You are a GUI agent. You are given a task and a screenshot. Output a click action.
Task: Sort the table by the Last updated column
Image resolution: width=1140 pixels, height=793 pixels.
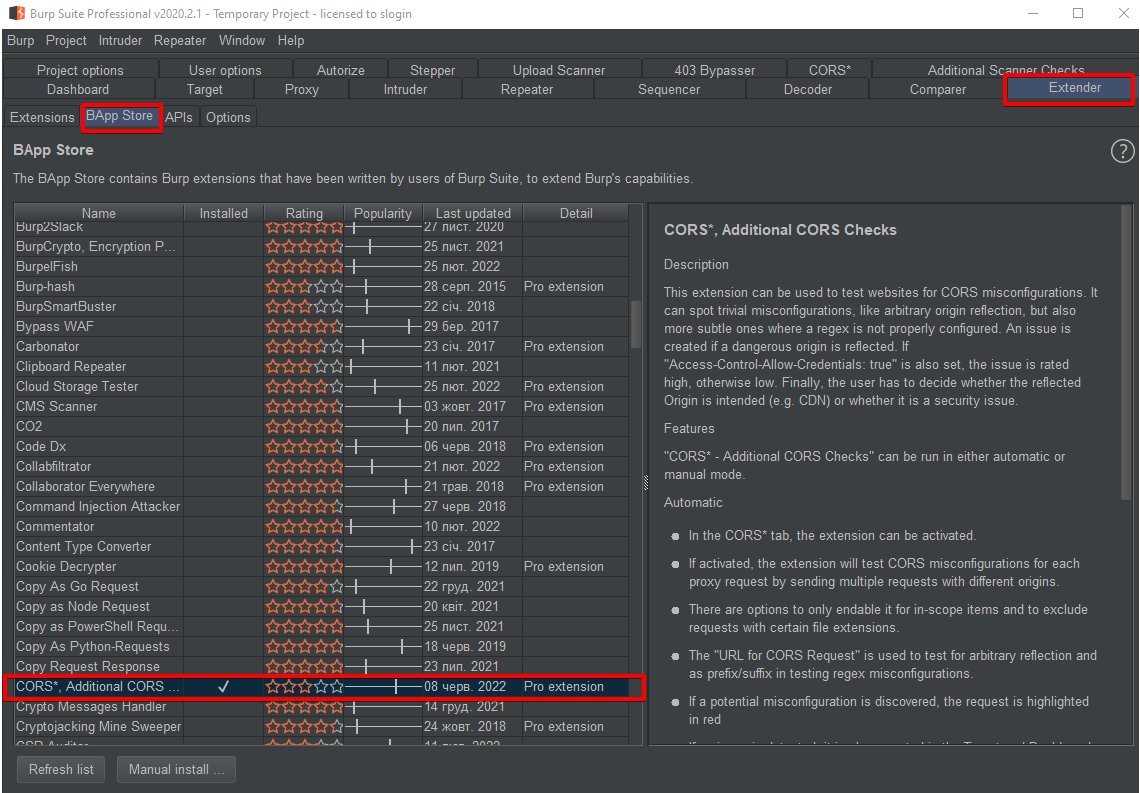(473, 213)
